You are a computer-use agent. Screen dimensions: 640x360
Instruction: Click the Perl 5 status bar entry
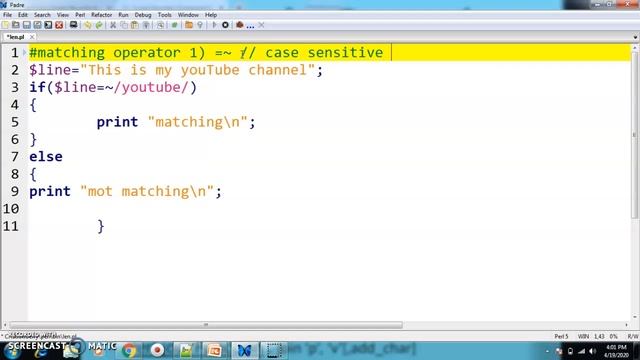(x=561, y=336)
